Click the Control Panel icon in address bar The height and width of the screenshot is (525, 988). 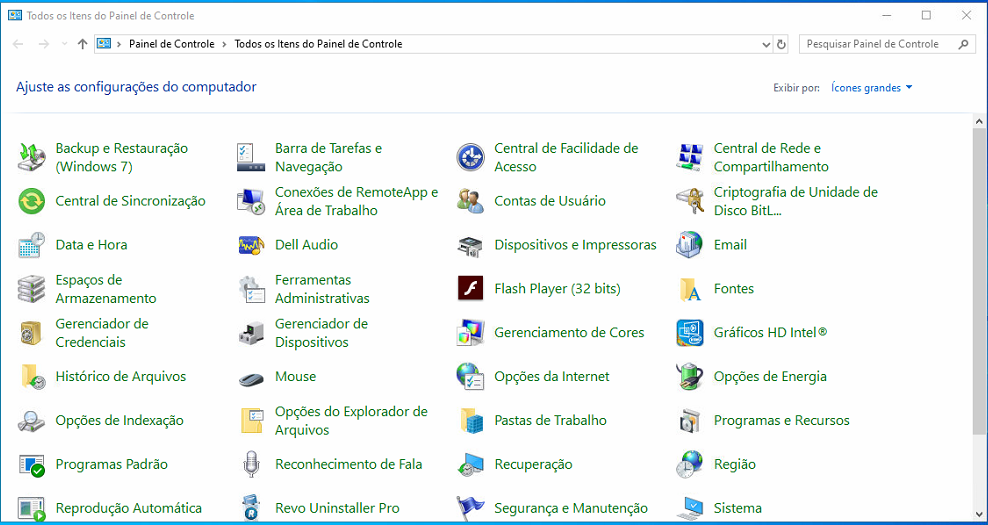pyautogui.click(x=104, y=44)
